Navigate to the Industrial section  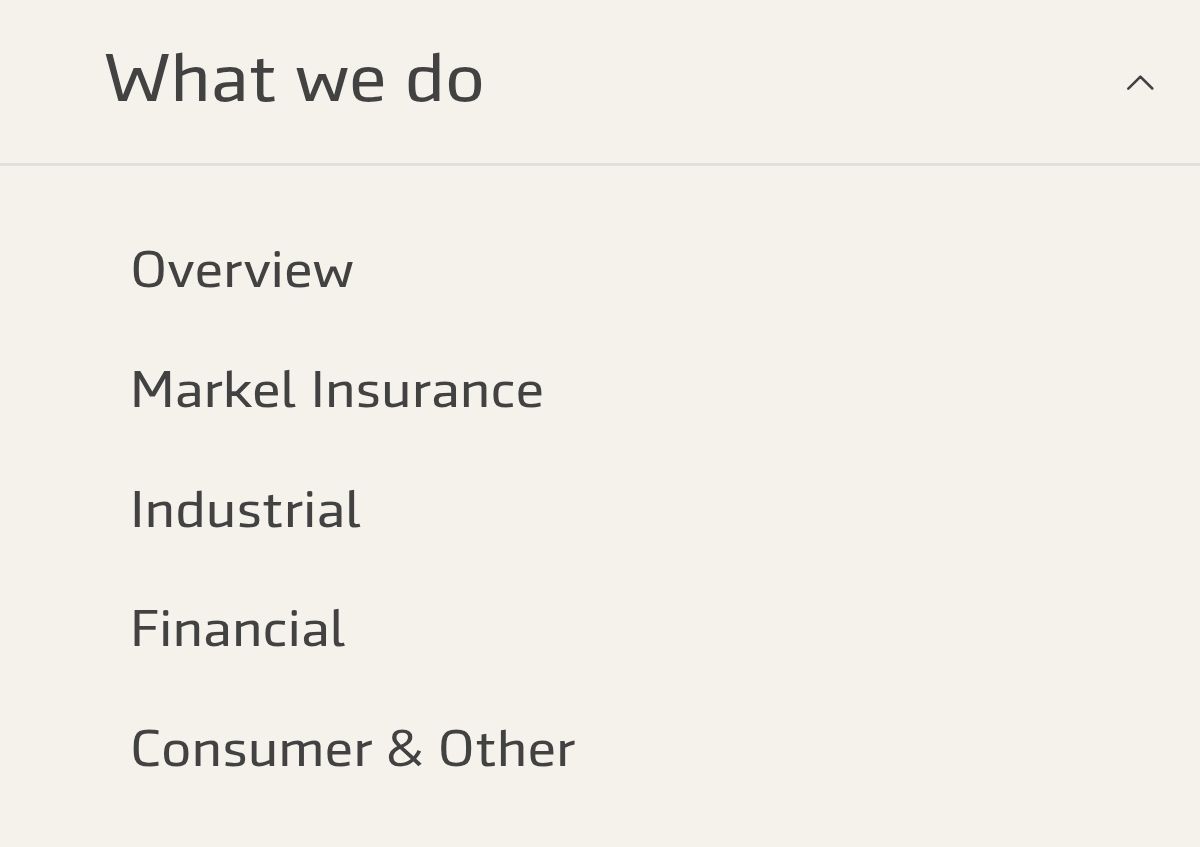tap(245, 510)
